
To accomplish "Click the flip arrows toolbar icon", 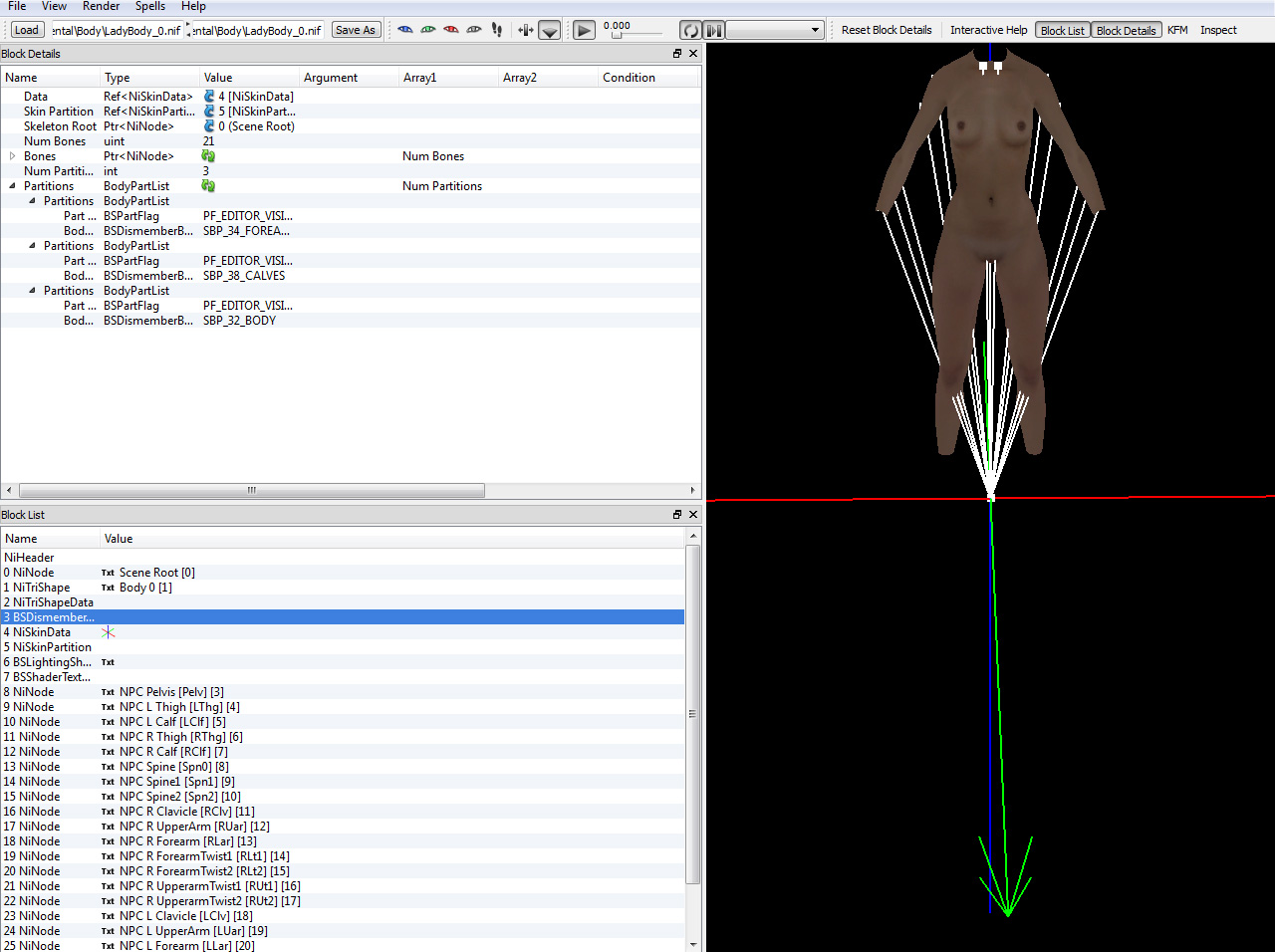I will tap(526, 30).
